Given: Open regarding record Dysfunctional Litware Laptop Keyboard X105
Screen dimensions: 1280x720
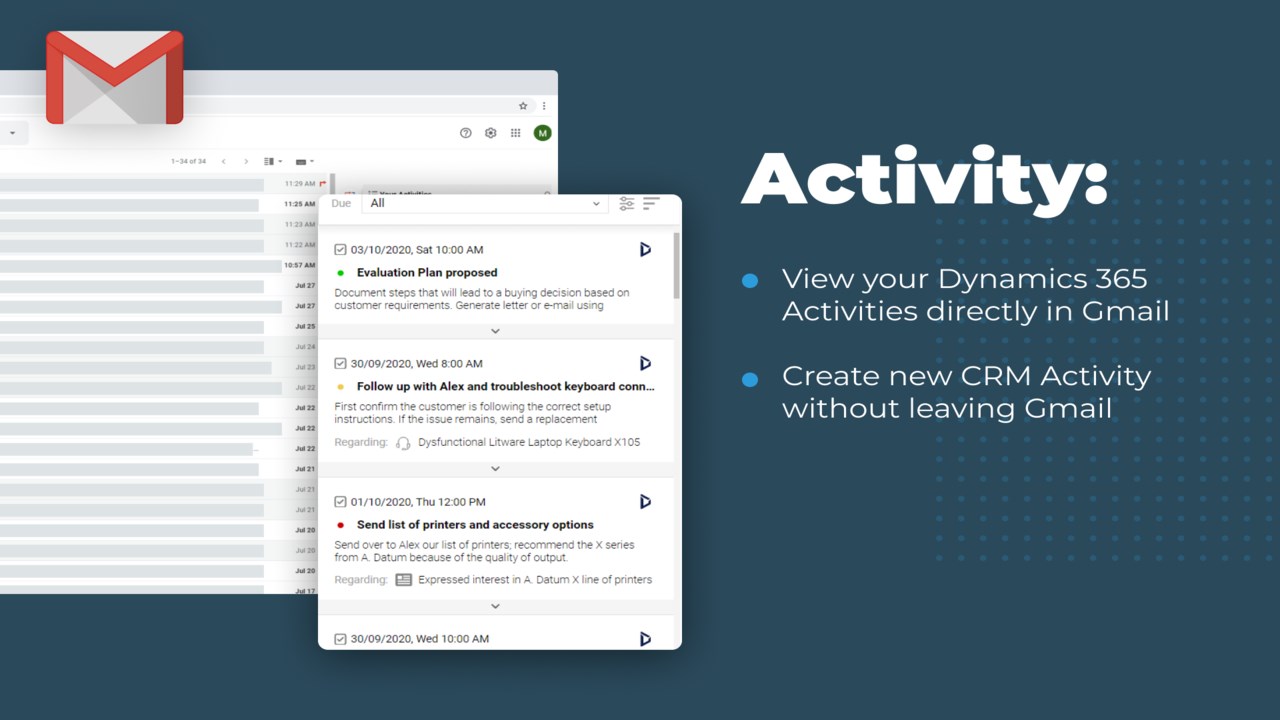Looking at the screenshot, I should pos(529,442).
